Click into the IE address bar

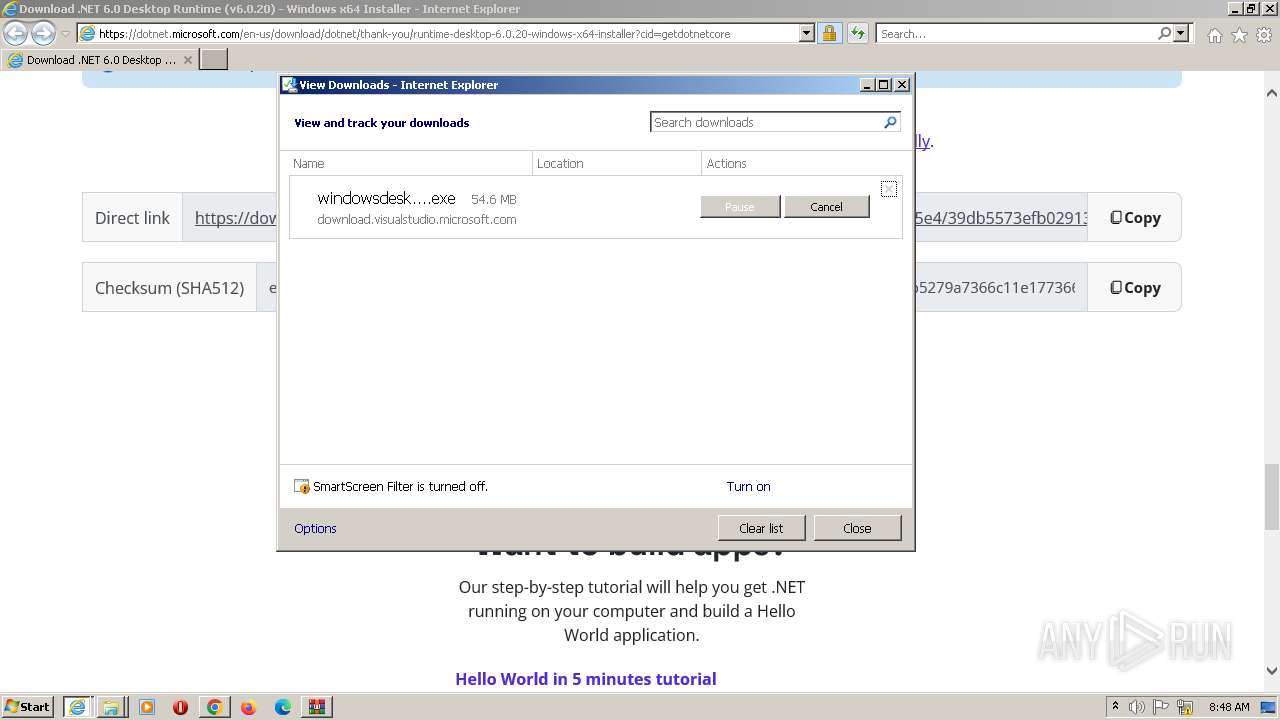point(445,33)
